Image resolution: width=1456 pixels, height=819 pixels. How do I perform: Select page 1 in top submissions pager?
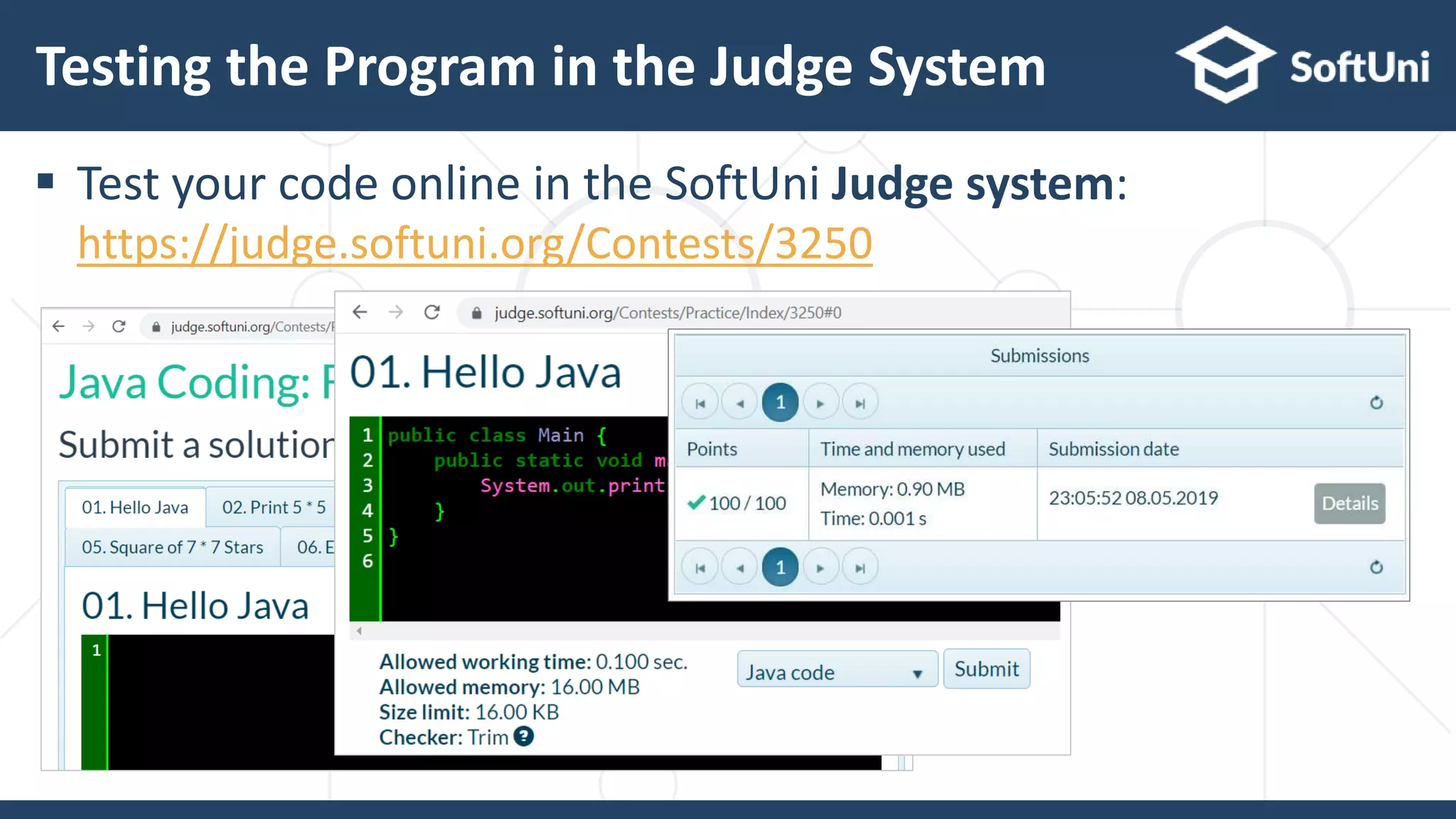[780, 402]
